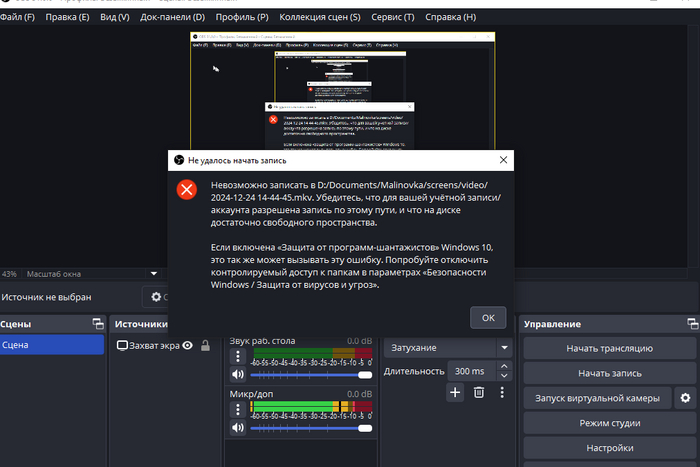700x467 pixels.
Task: Close the 'Не удалось начать запись' dialog
Action: pyautogui.click(x=502, y=159)
